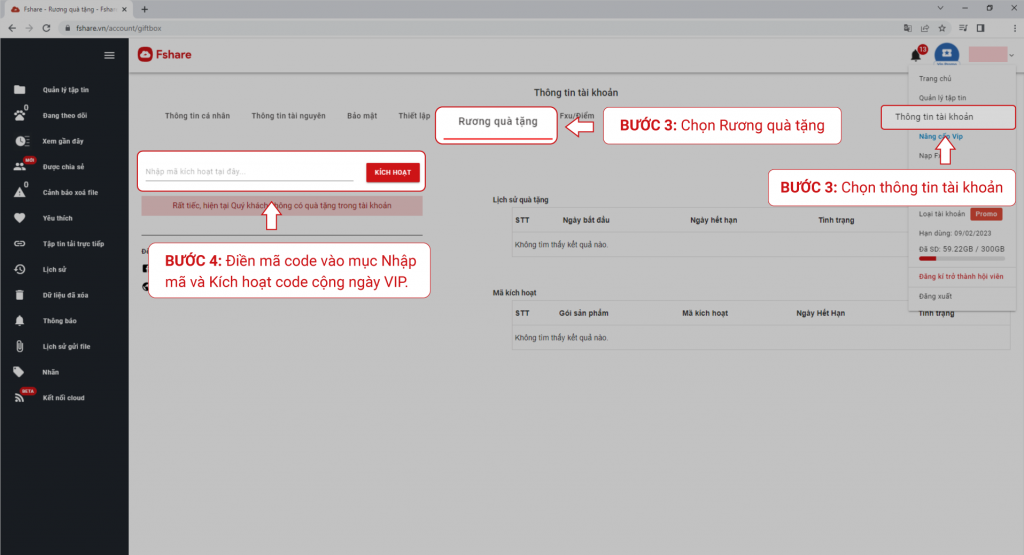Click Ngày bắt đầu column header
Viewport: 1024px width, 555px height.
coord(586,220)
